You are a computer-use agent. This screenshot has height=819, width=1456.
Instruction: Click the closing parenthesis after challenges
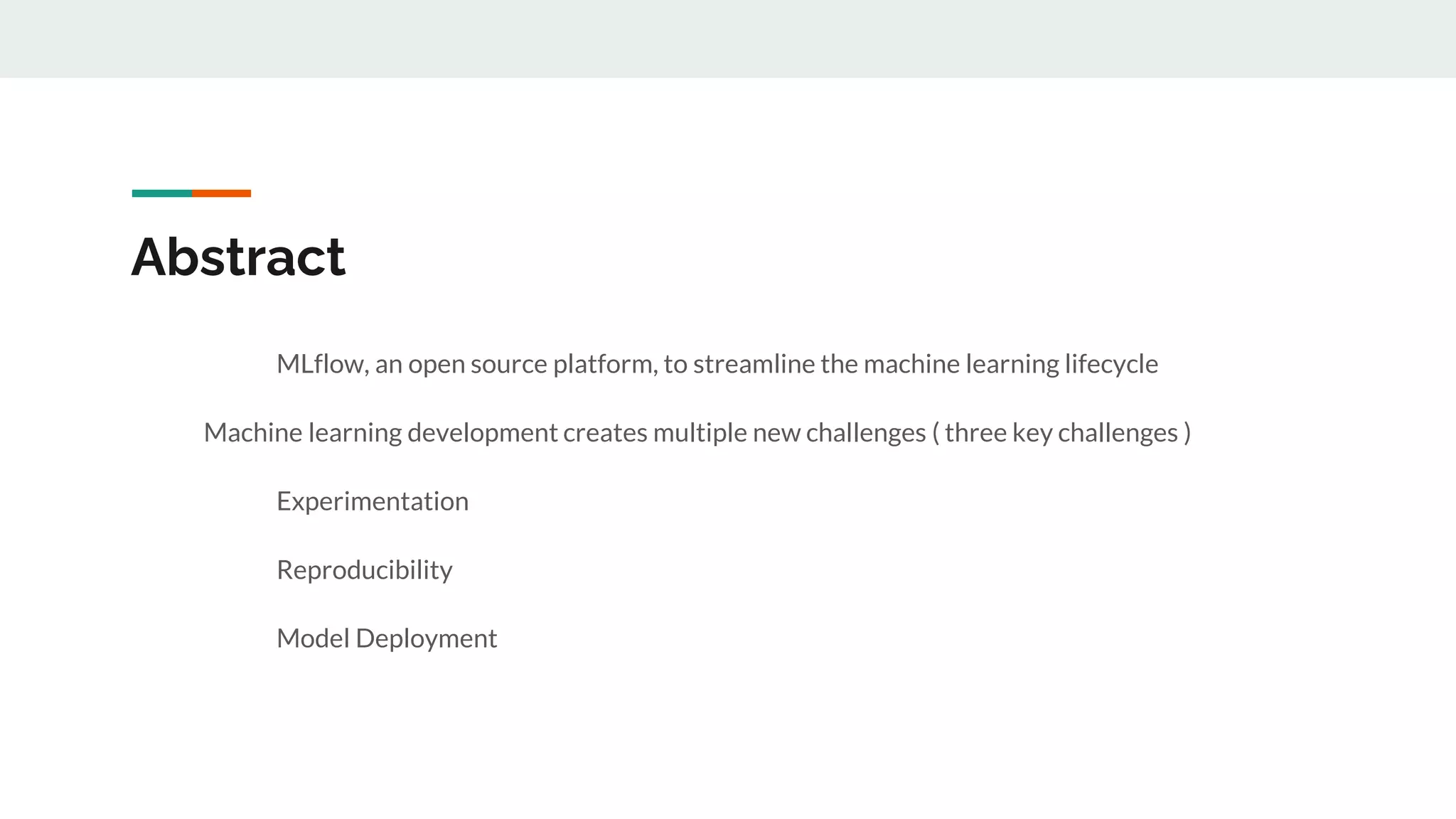click(x=1187, y=433)
